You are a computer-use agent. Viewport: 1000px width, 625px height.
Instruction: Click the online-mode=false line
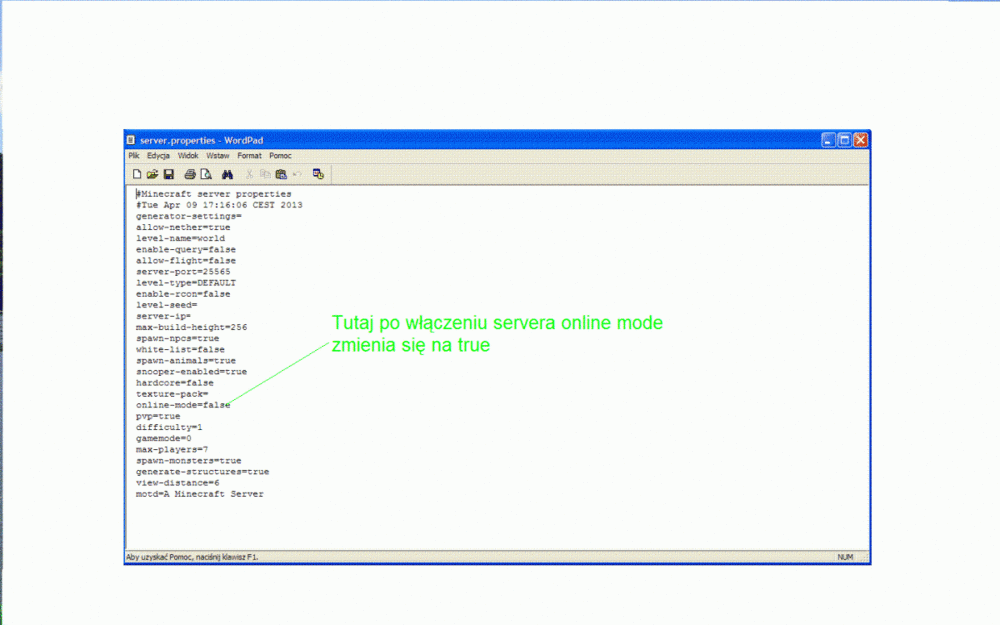tap(183, 405)
